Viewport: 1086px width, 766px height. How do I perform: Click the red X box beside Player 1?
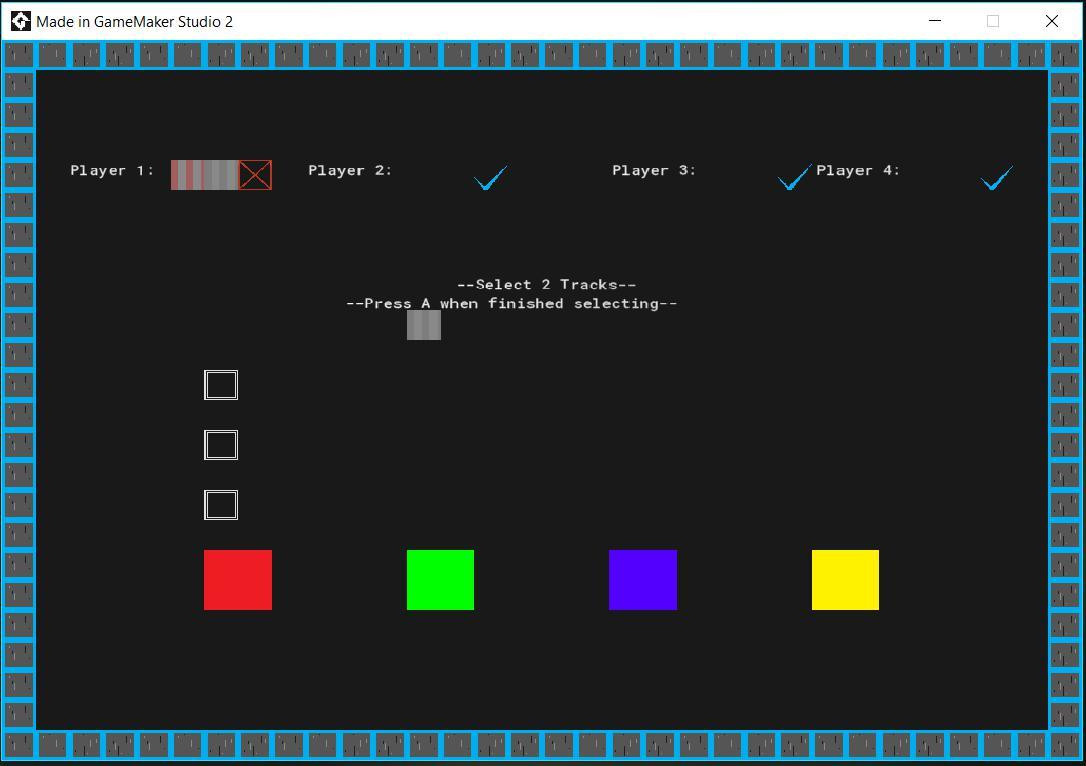click(x=256, y=175)
